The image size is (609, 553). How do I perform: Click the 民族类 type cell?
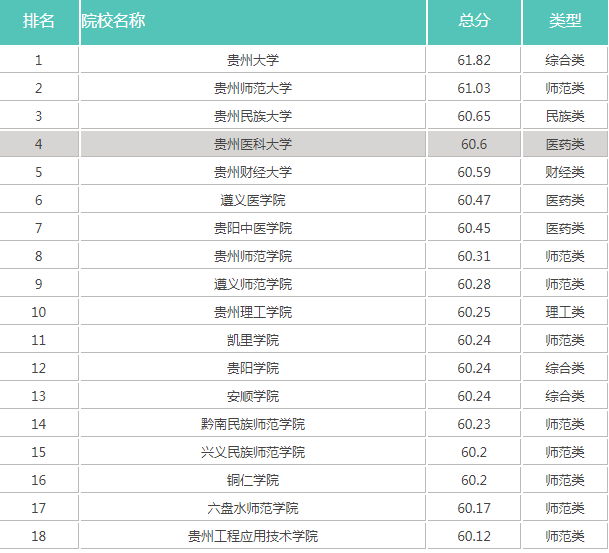point(565,116)
